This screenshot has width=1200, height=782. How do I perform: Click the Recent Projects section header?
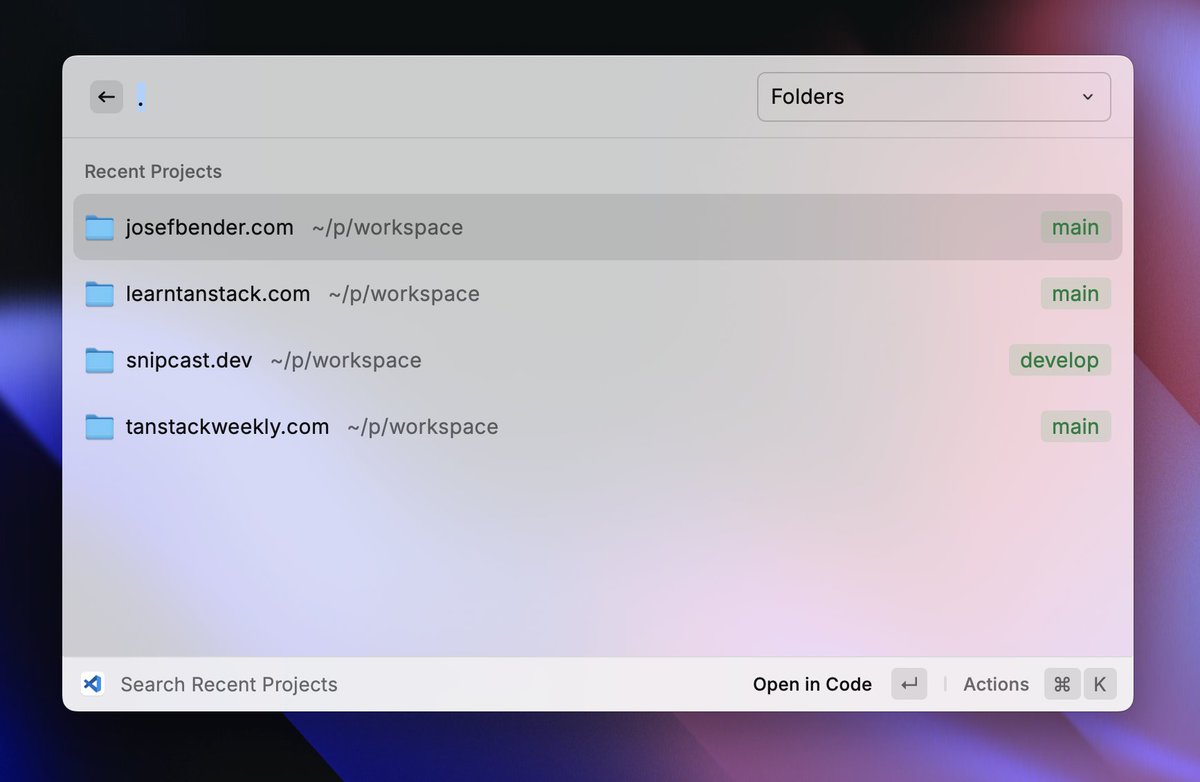pyautogui.click(x=153, y=172)
